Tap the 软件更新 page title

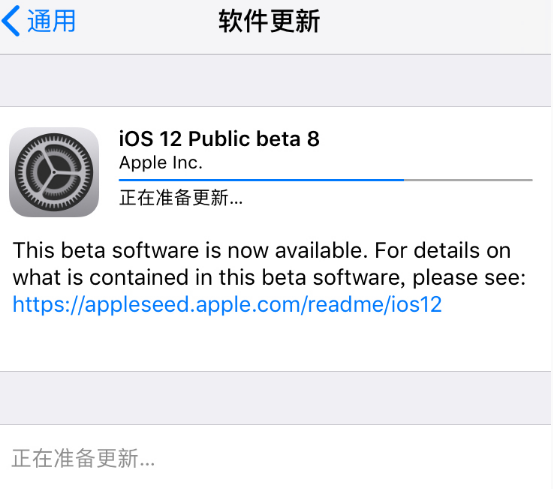pyautogui.click(x=269, y=21)
